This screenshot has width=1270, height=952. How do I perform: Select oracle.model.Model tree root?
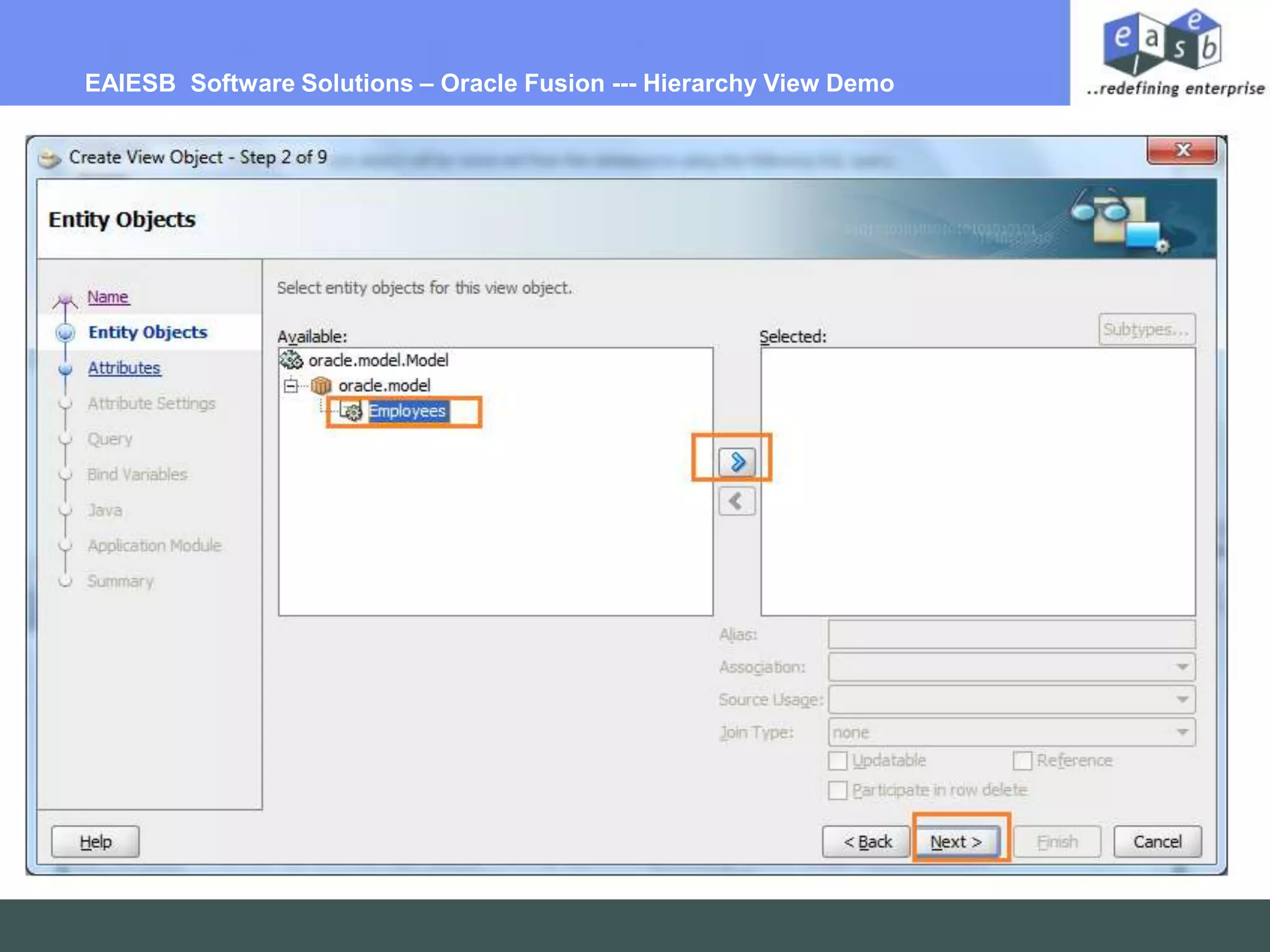coord(378,360)
